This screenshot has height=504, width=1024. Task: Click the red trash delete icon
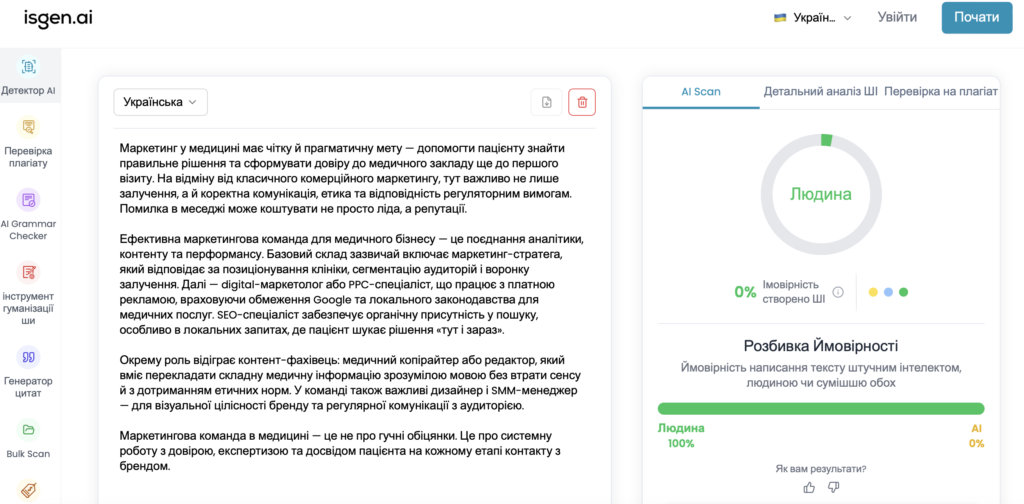(582, 102)
